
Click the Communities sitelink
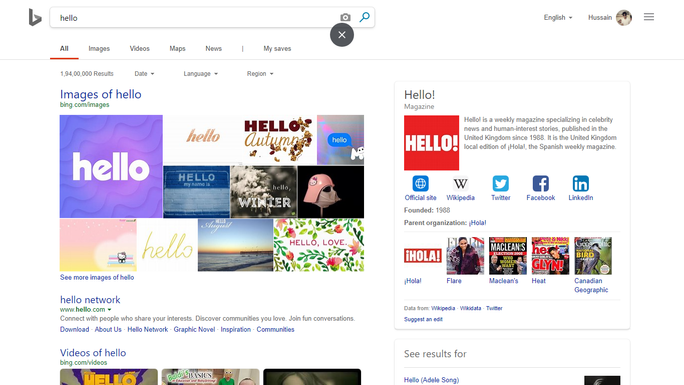click(x=275, y=329)
